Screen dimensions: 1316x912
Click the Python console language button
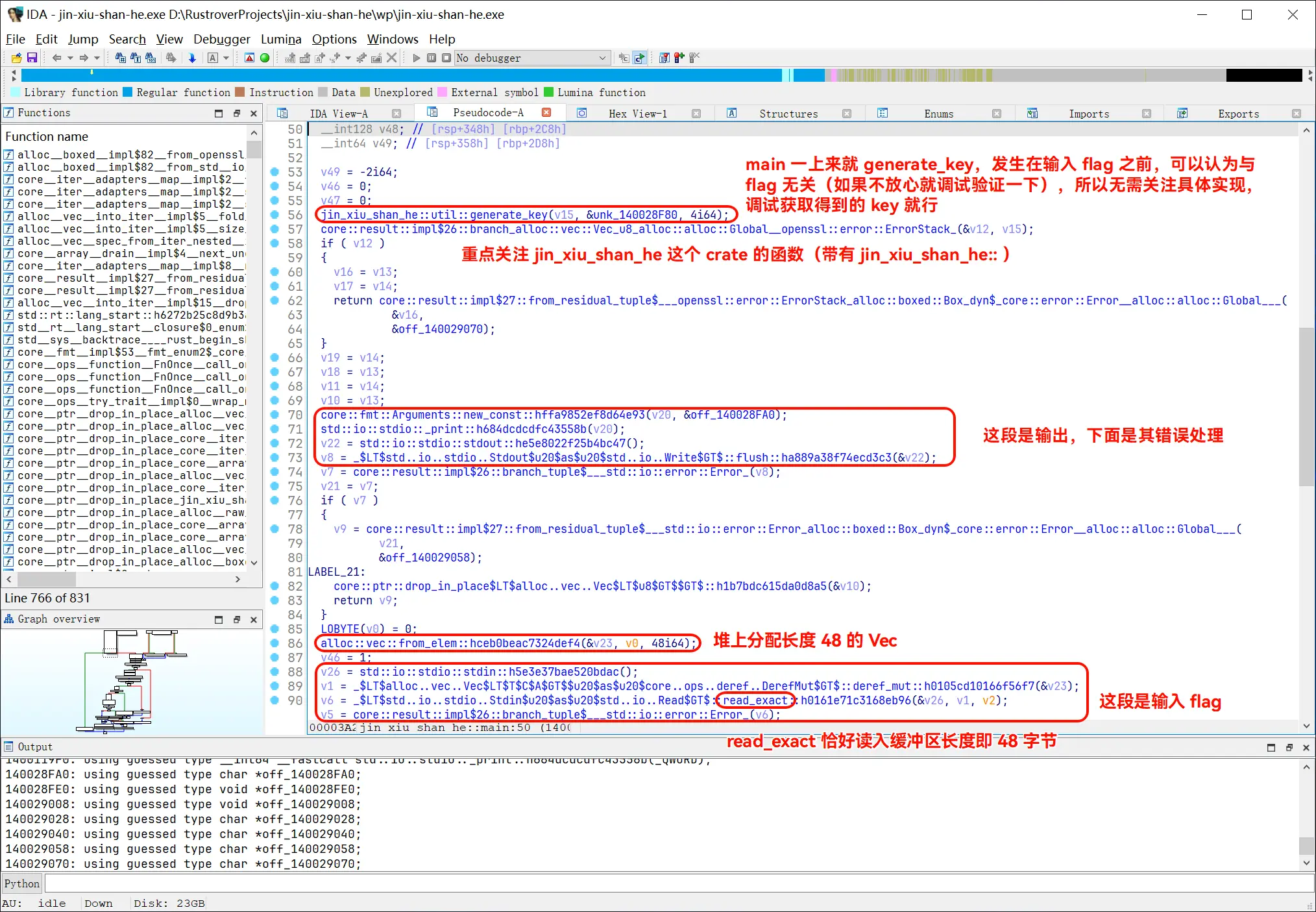pos(21,883)
